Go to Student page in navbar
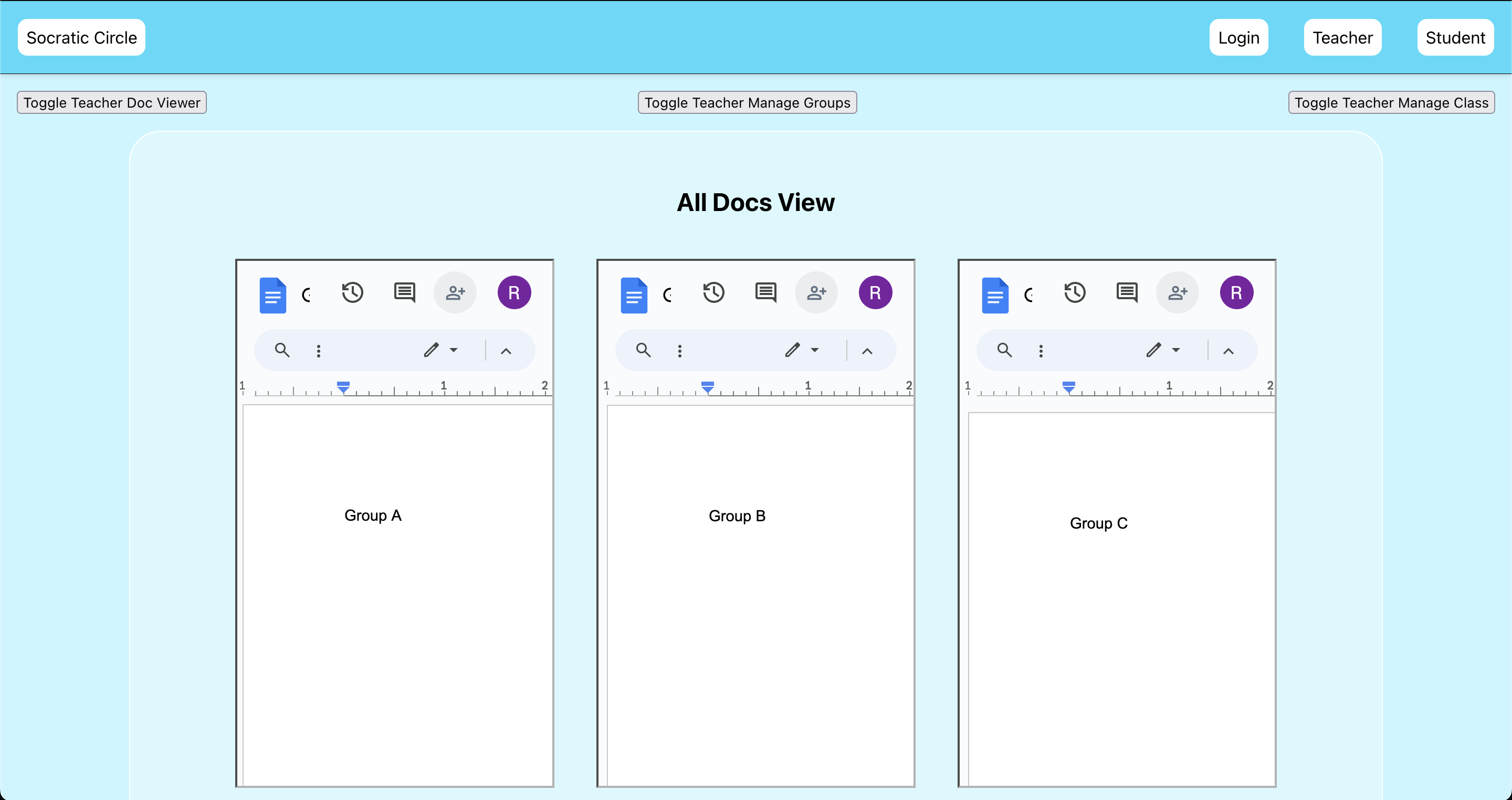Screen dimensions: 1512x800 (1455, 38)
